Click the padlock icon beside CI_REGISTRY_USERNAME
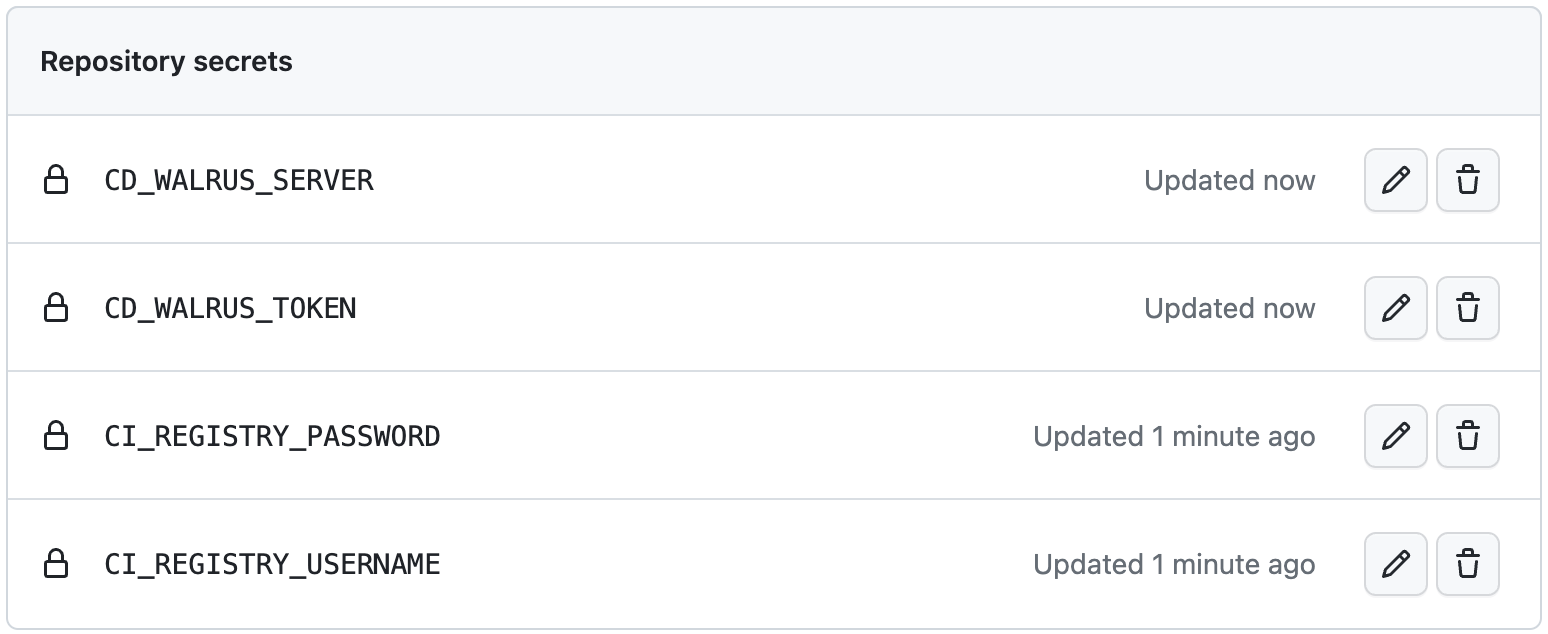The height and width of the screenshot is (634, 1548). tap(57, 564)
